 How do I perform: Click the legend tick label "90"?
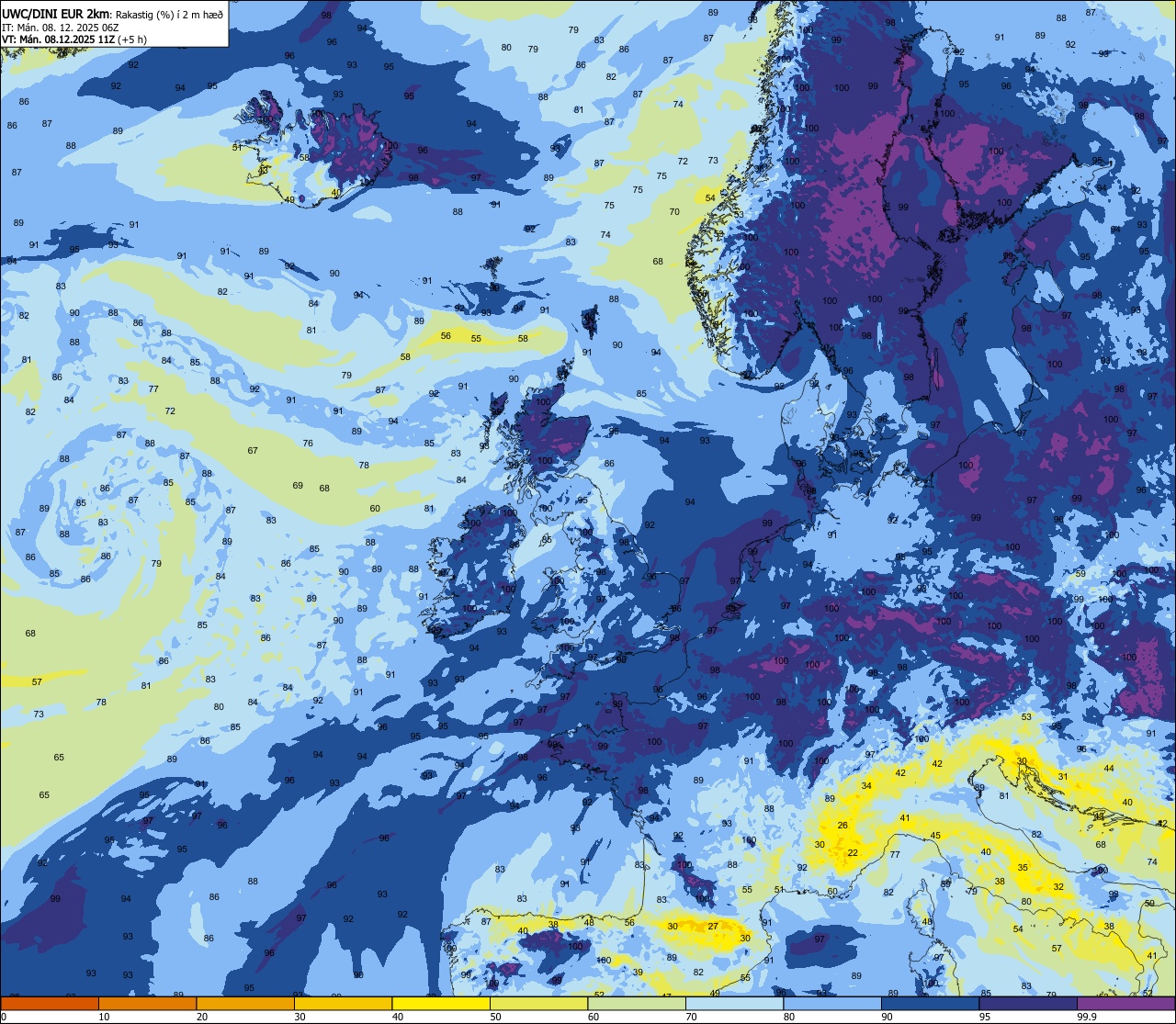pyautogui.click(x=887, y=1017)
